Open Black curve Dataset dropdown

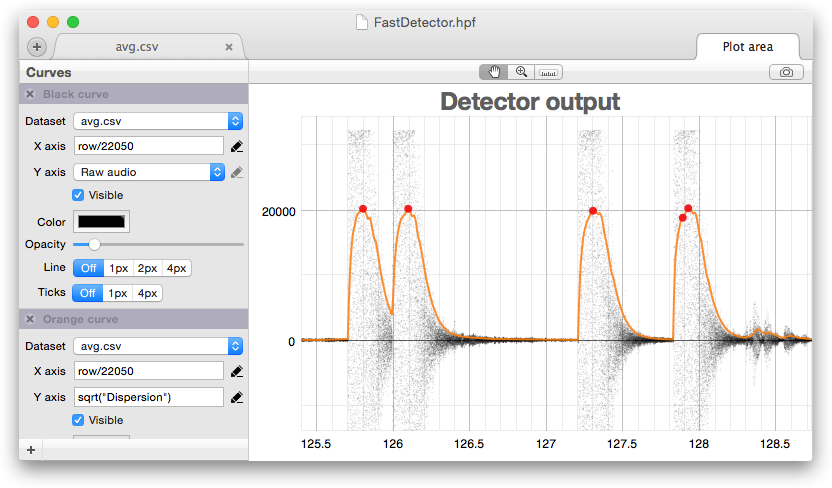click(158, 121)
